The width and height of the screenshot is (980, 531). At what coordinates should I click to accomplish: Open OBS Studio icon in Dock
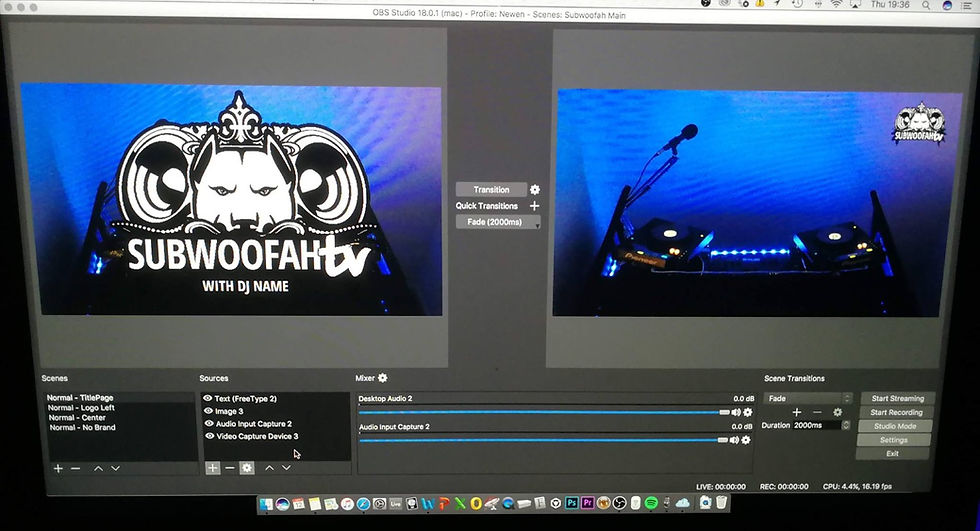[x=619, y=503]
